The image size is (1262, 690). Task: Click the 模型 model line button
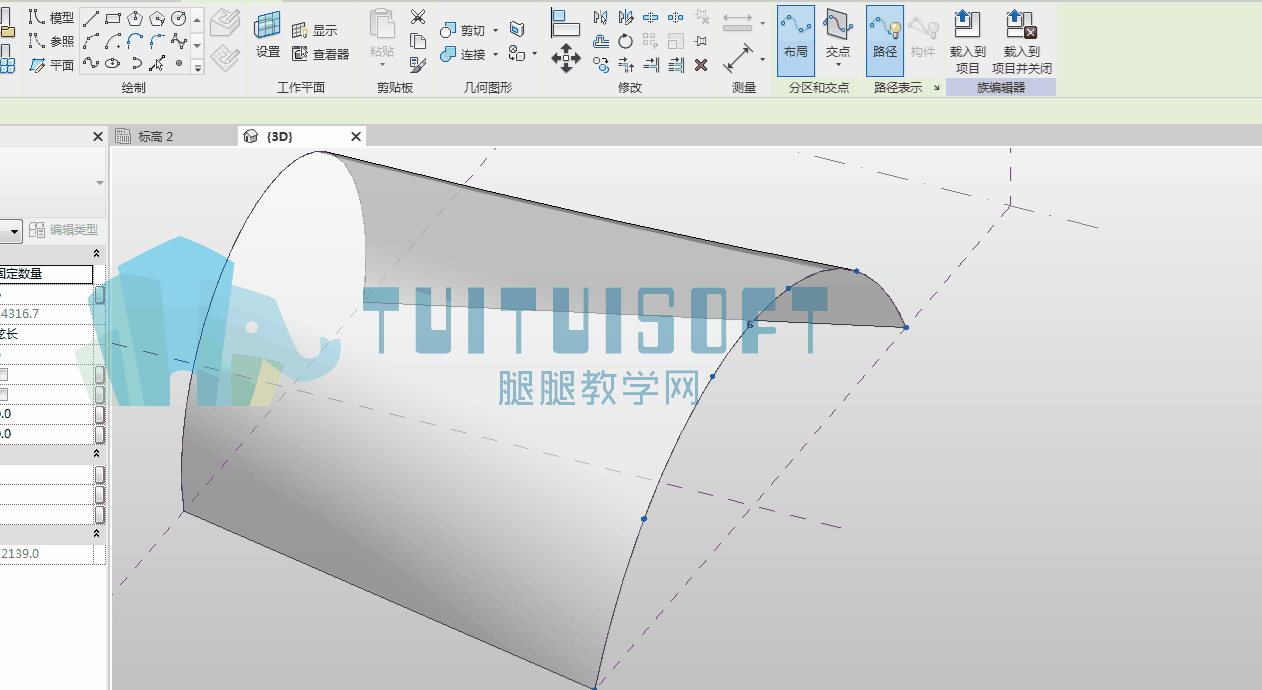51,18
